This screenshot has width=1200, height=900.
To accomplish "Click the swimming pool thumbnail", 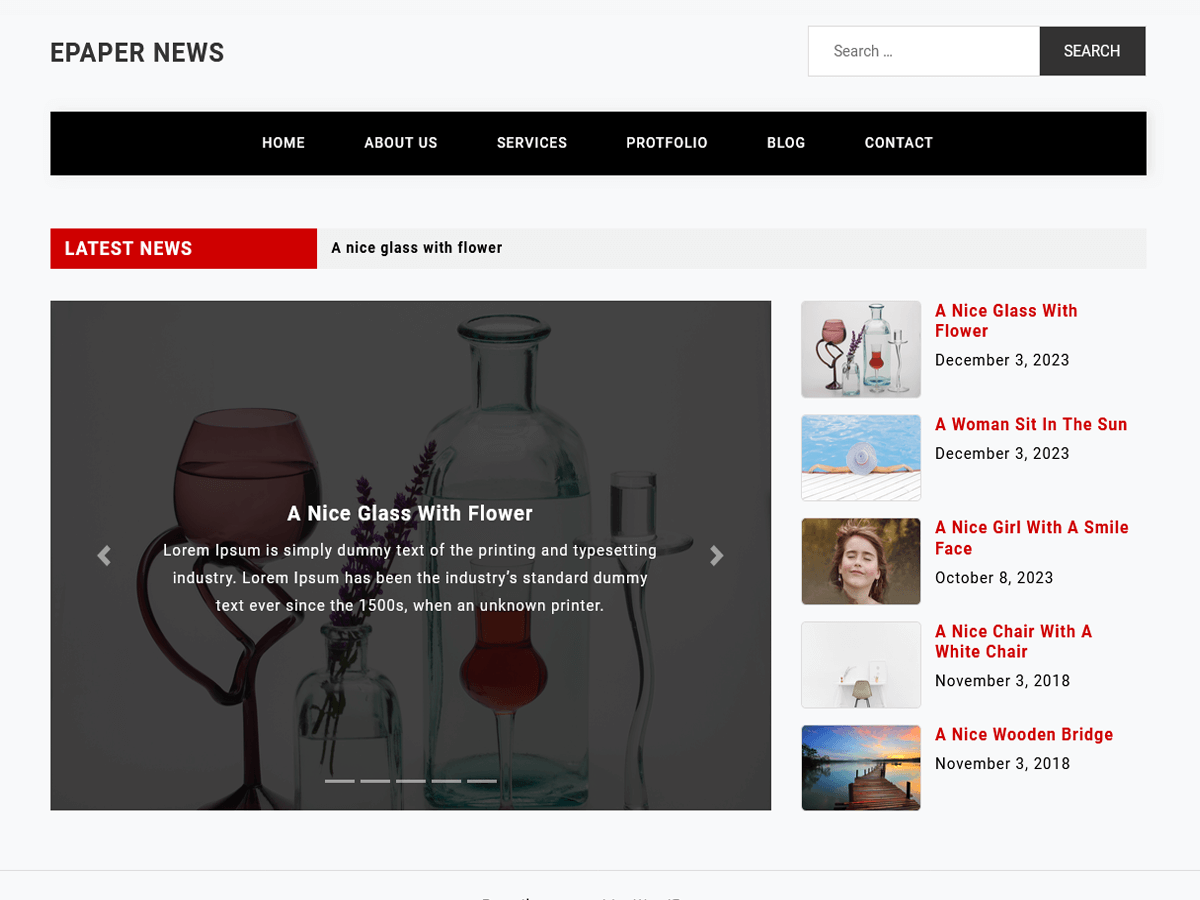I will click(860, 457).
